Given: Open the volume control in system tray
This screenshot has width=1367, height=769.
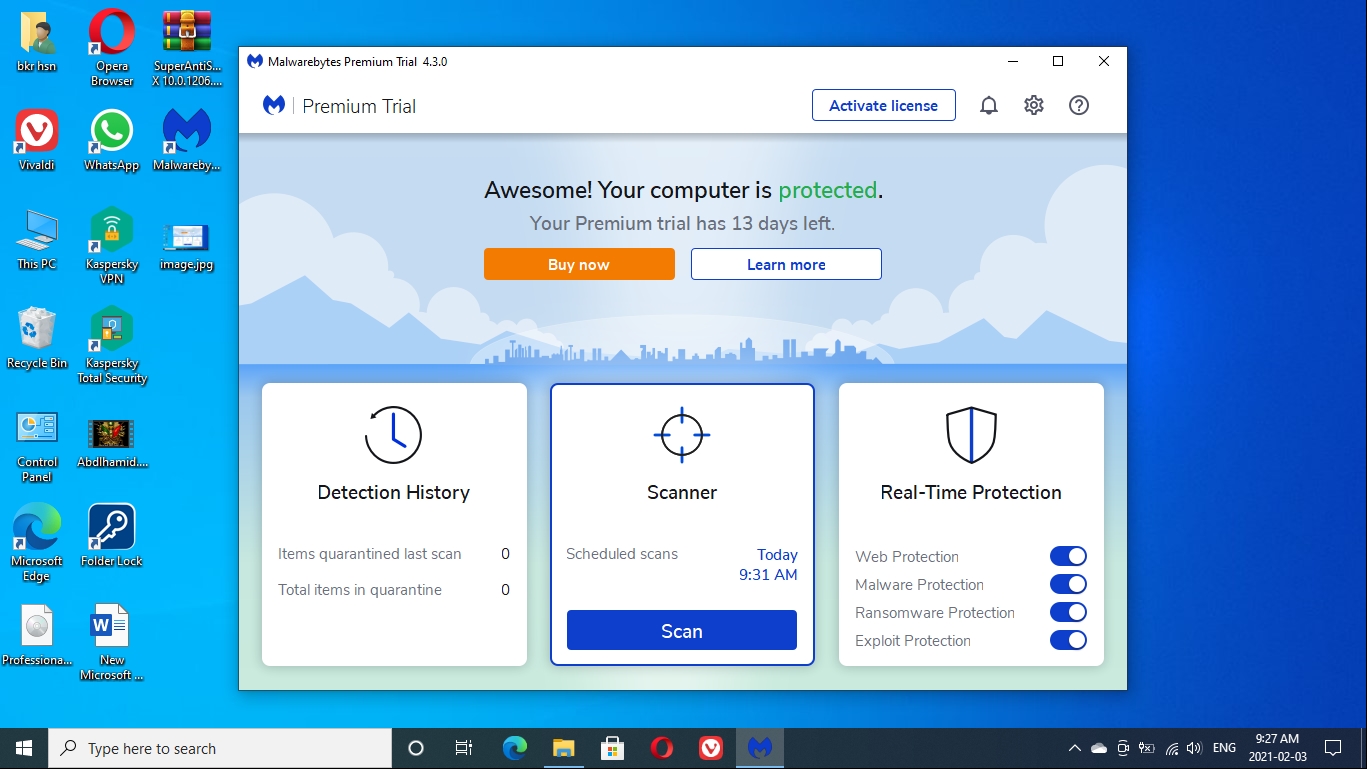Looking at the screenshot, I should (1194, 748).
